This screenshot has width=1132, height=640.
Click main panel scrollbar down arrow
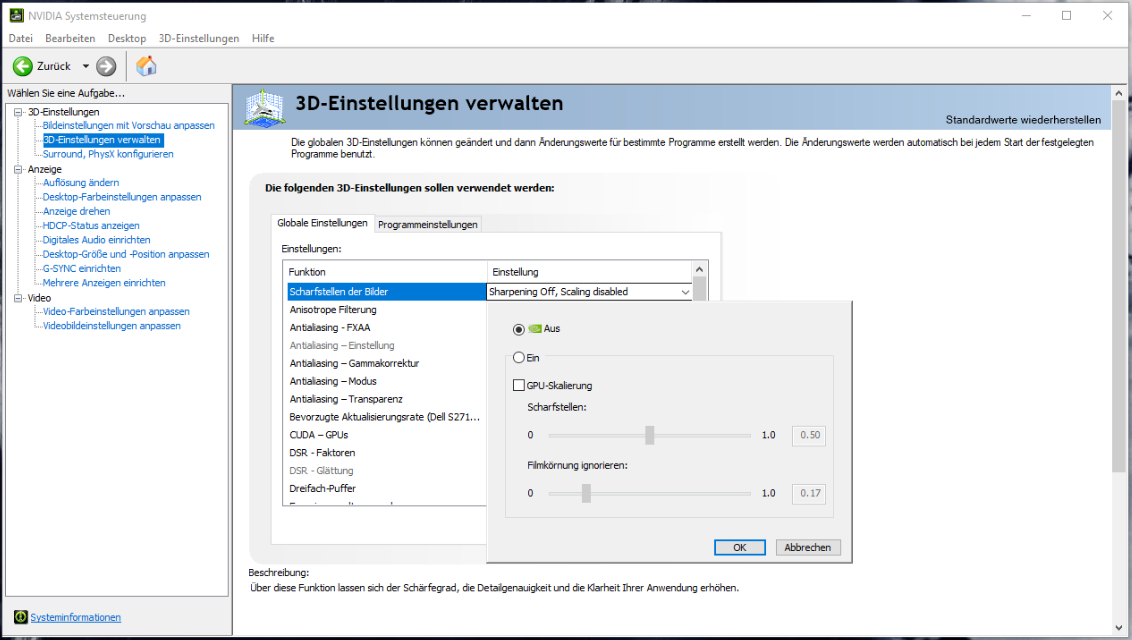1119,628
